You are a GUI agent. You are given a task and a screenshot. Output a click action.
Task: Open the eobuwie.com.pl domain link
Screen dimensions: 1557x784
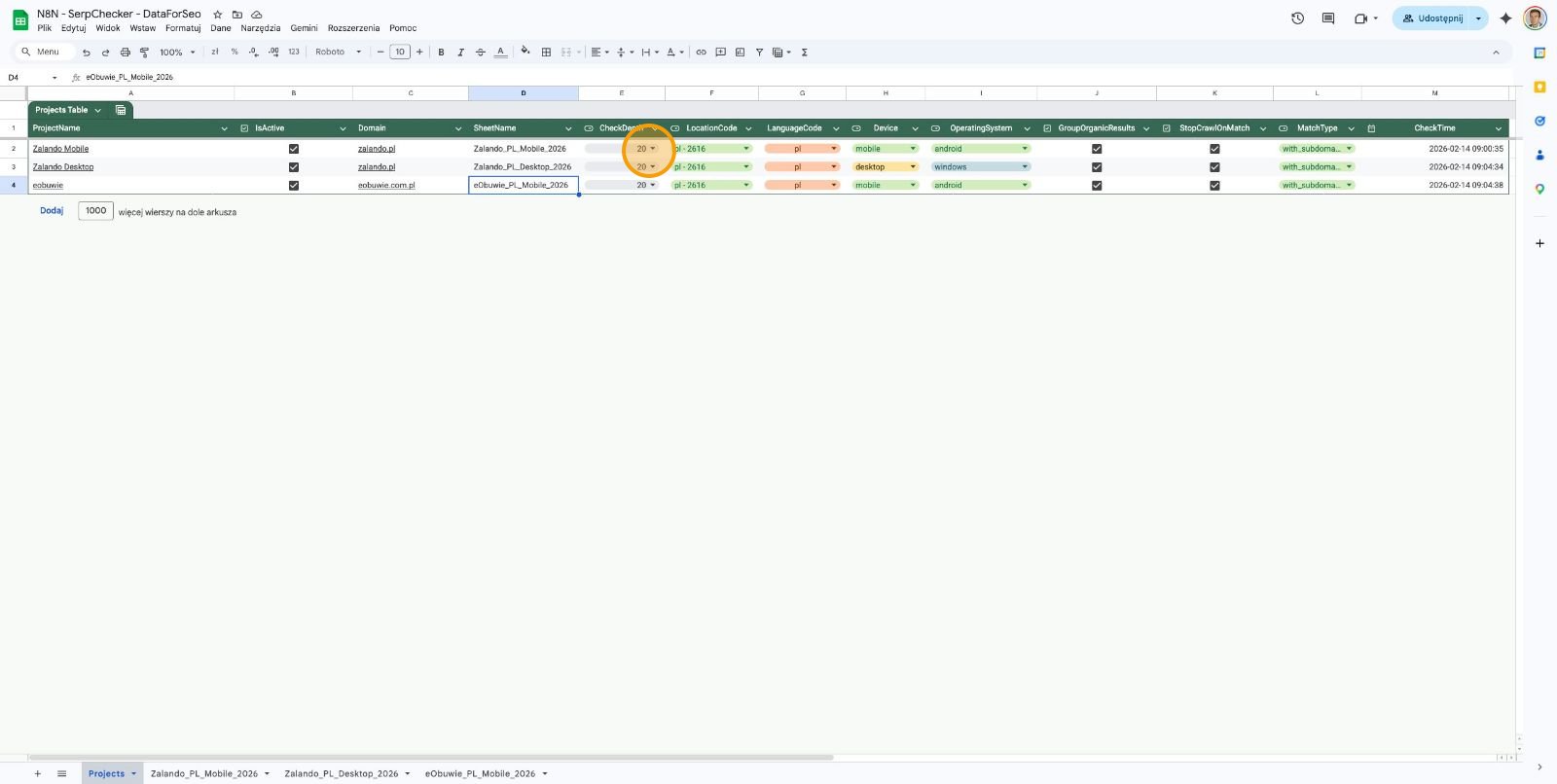tap(386, 186)
